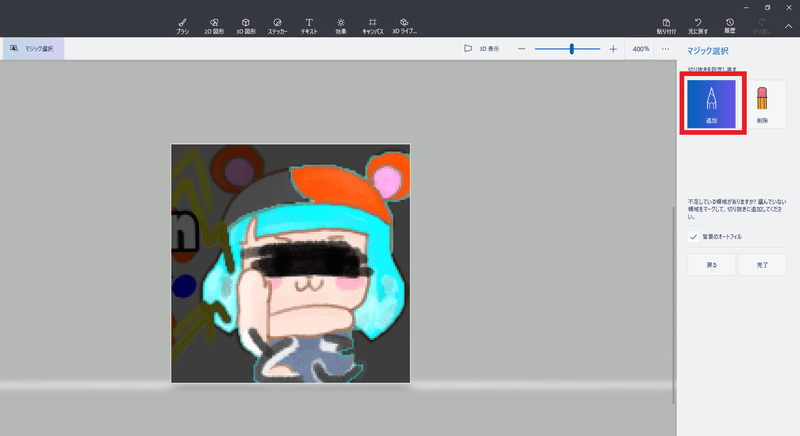Viewport: 800px width, 436px height.
Task: Open the 効果 (Effects) panel
Action: click(340, 25)
